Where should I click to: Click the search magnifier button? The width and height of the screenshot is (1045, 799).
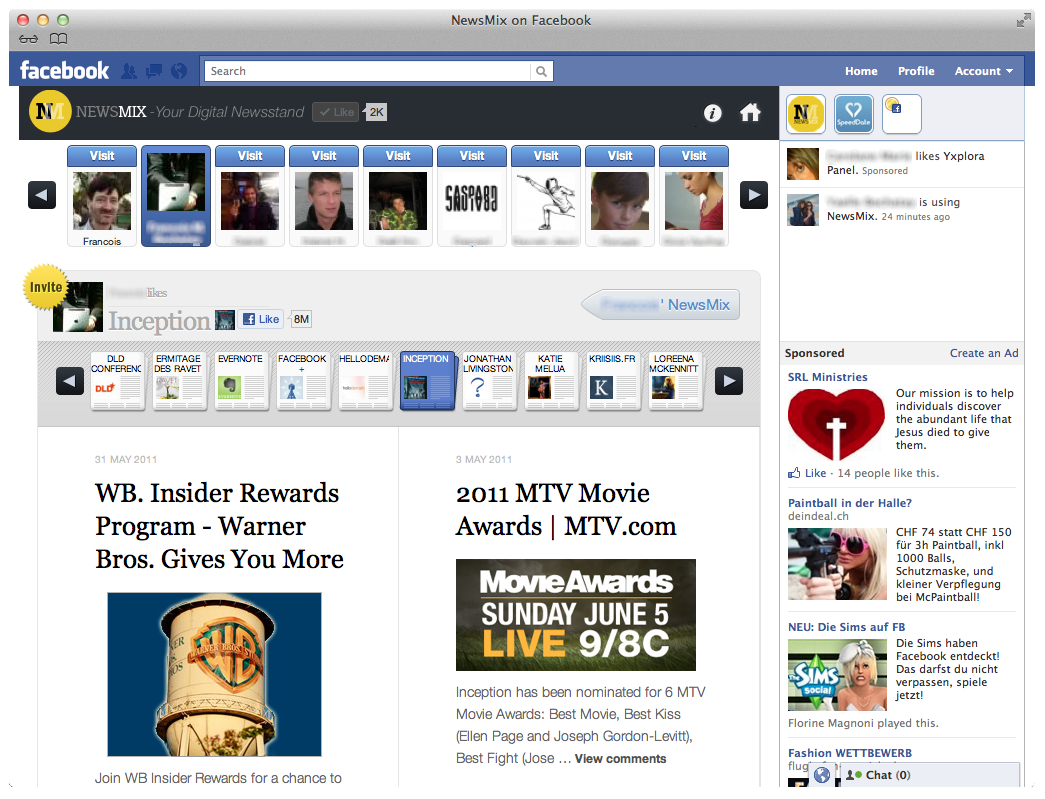click(541, 71)
